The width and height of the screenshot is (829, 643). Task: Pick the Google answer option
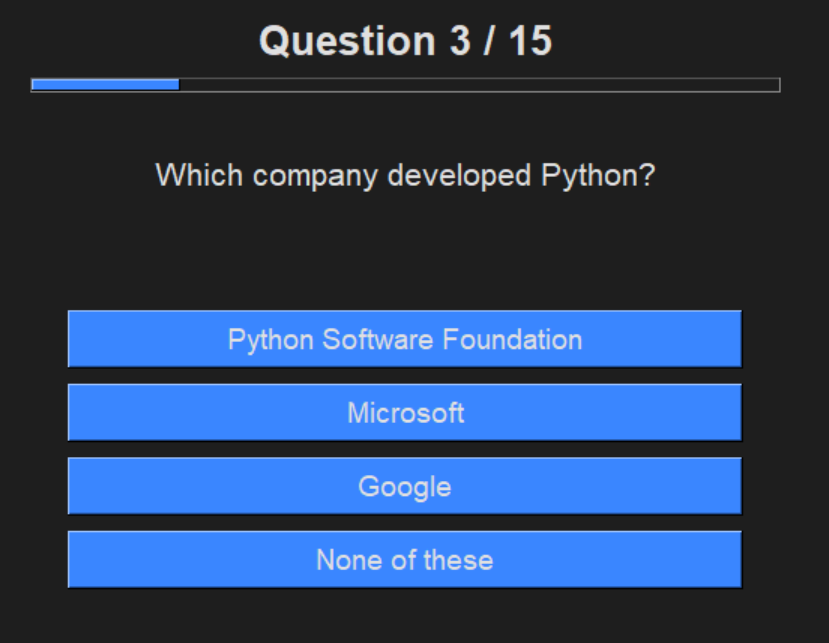404,486
